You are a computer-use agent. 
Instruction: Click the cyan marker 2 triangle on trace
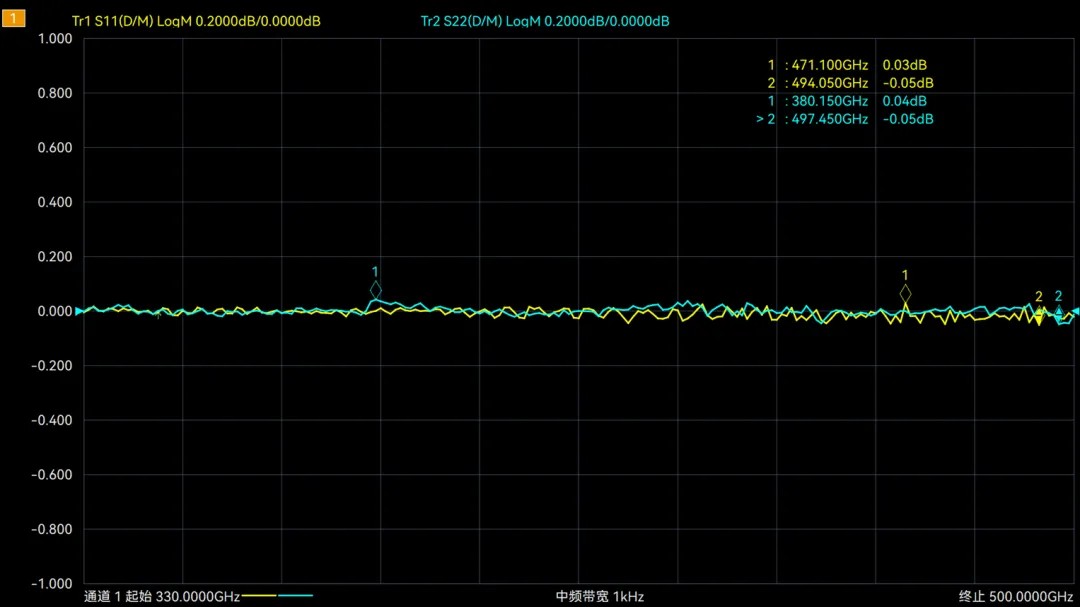pos(1059,311)
